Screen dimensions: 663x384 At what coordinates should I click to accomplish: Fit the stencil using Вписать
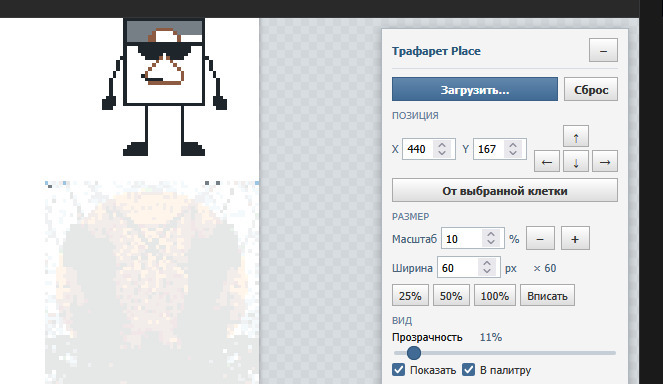click(x=547, y=295)
